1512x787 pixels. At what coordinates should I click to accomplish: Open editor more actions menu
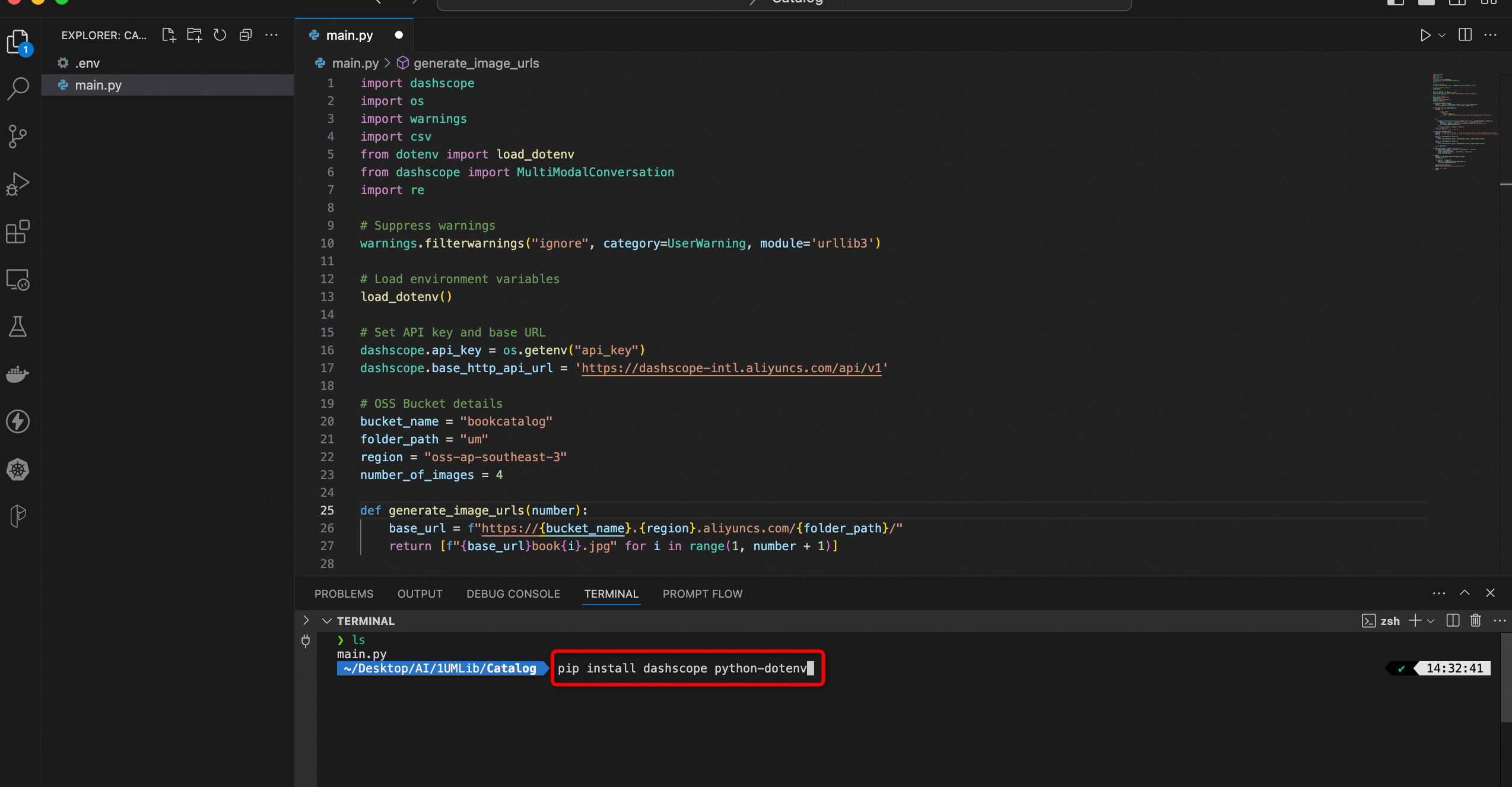1490,35
